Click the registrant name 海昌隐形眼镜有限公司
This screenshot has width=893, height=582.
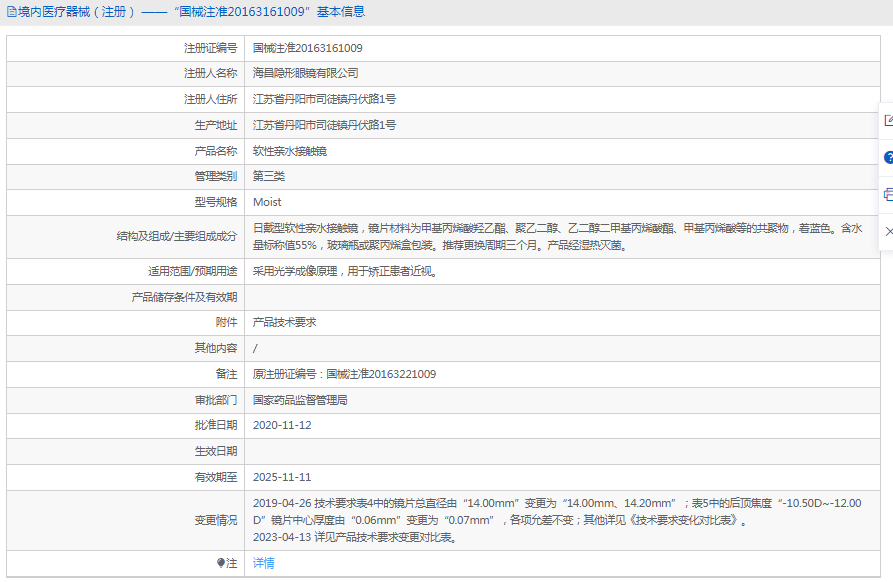pyautogui.click(x=305, y=74)
